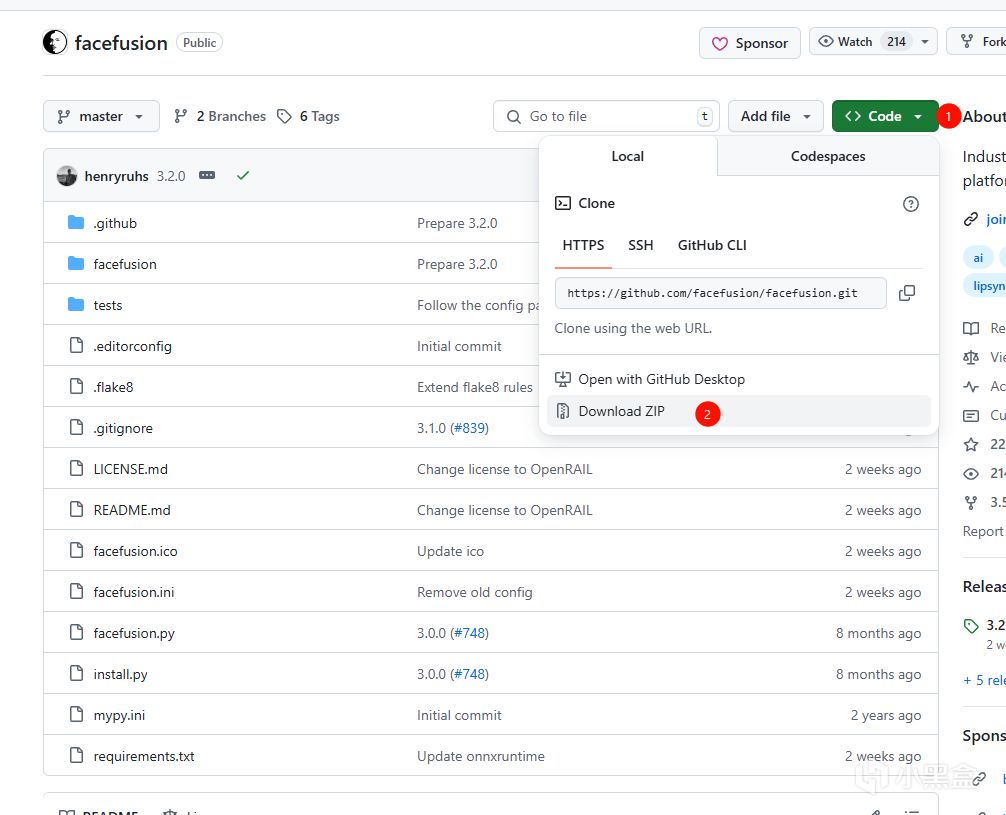Open the facefusion folder name

125,264
